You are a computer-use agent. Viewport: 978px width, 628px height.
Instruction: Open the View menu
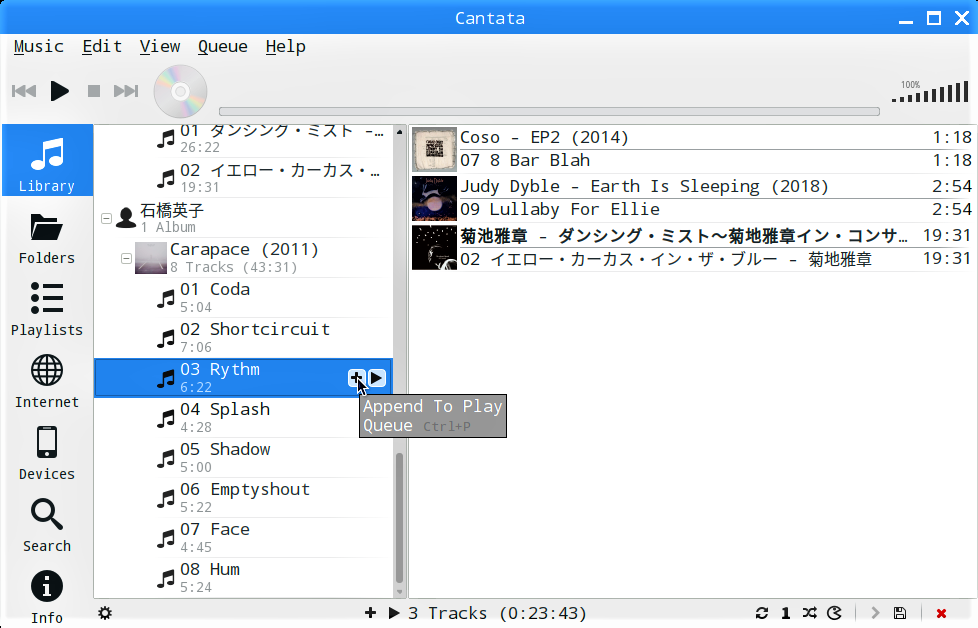click(x=160, y=47)
